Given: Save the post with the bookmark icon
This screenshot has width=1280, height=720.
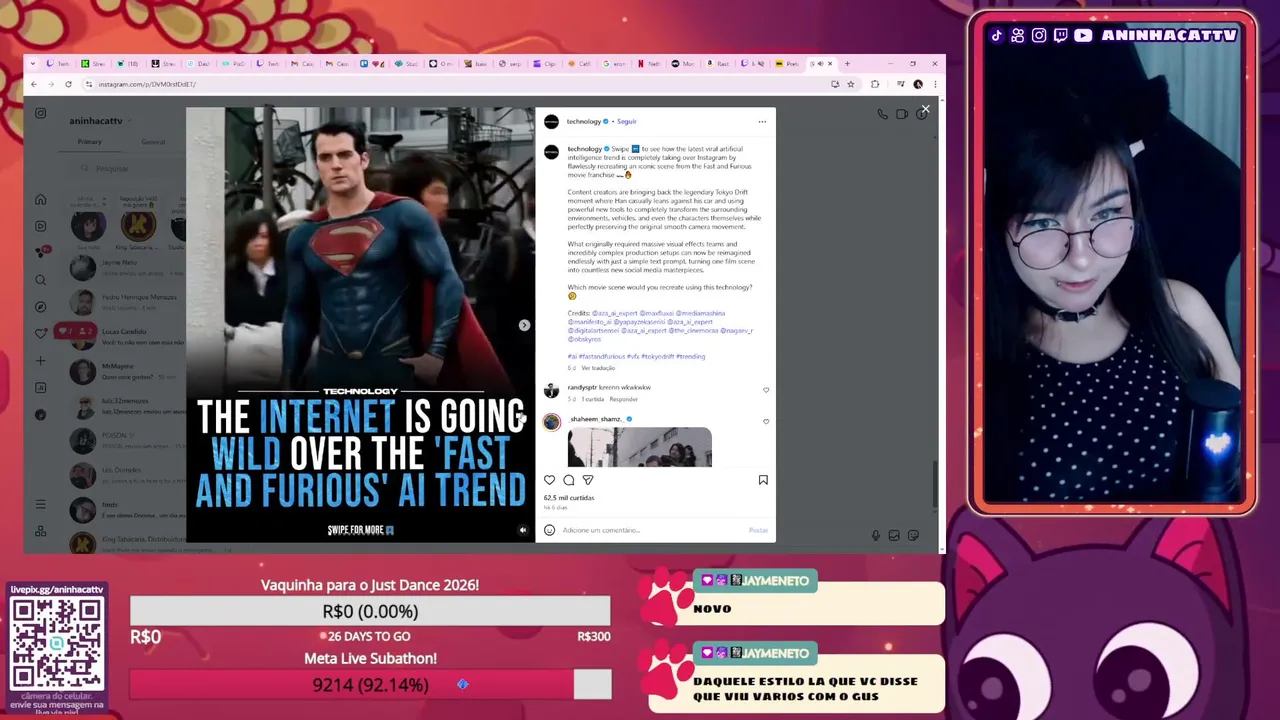Looking at the screenshot, I should [x=763, y=480].
